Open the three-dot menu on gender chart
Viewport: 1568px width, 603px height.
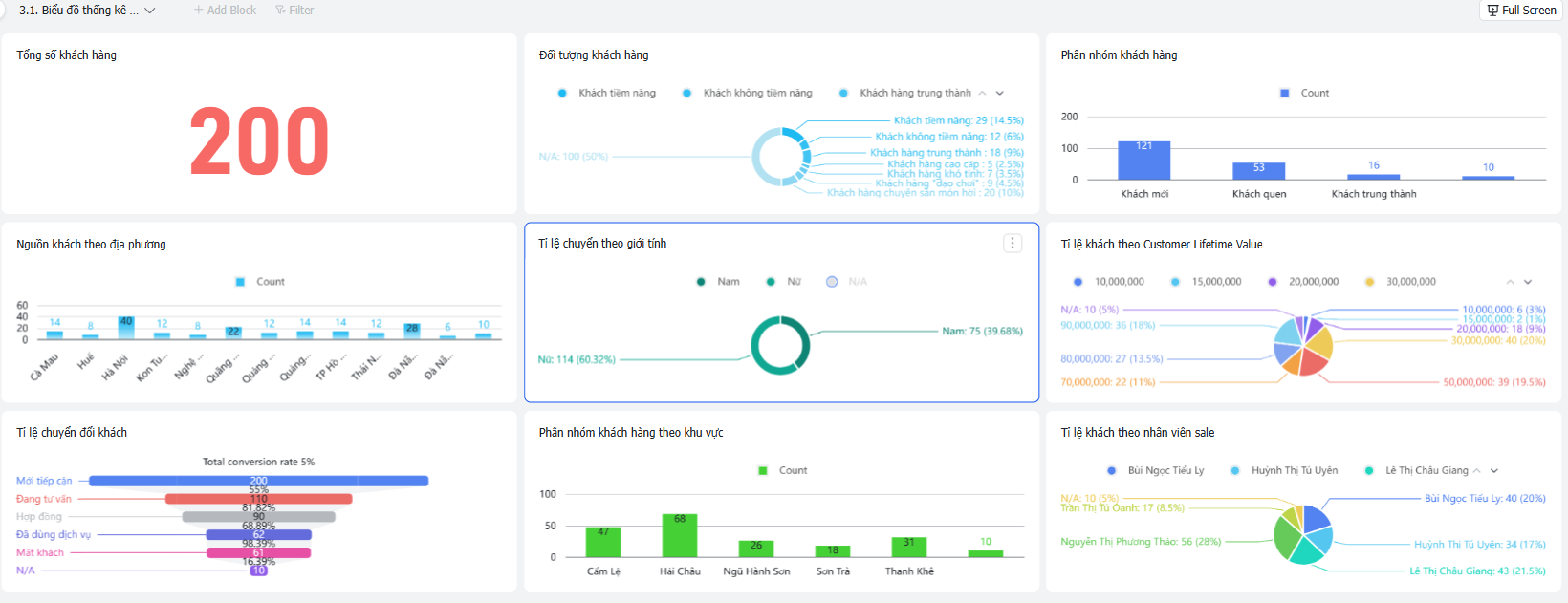click(1013, 244)
